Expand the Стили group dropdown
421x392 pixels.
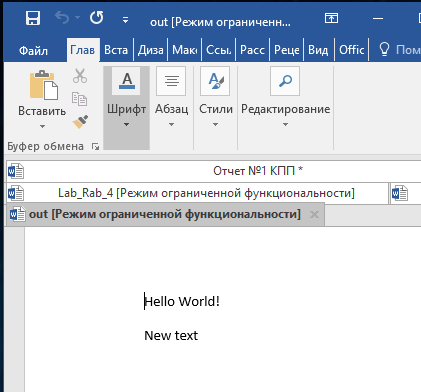pos(215,108)
